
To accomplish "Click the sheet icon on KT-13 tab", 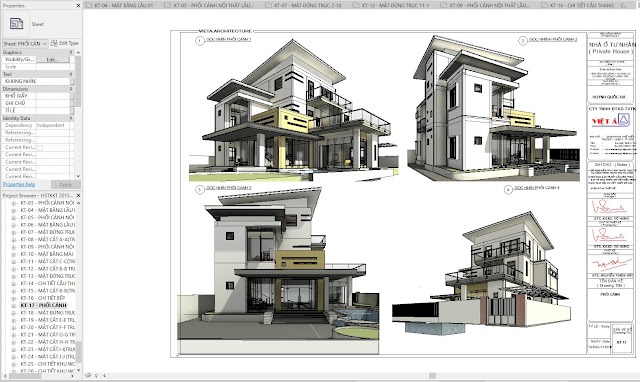I will click(356, 5).
